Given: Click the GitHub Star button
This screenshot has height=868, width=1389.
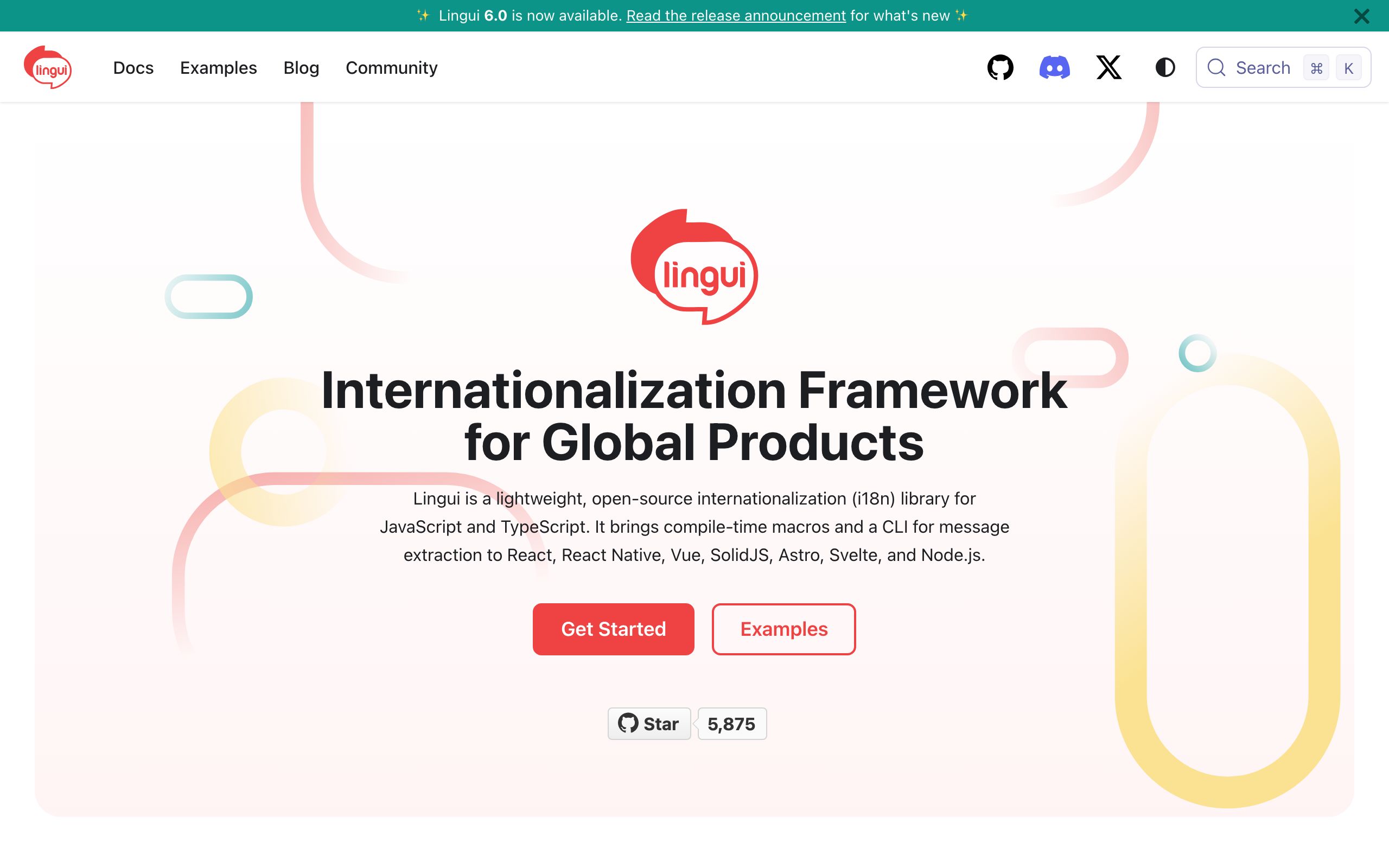Looking at the screenshot, I should pos(648,723).
